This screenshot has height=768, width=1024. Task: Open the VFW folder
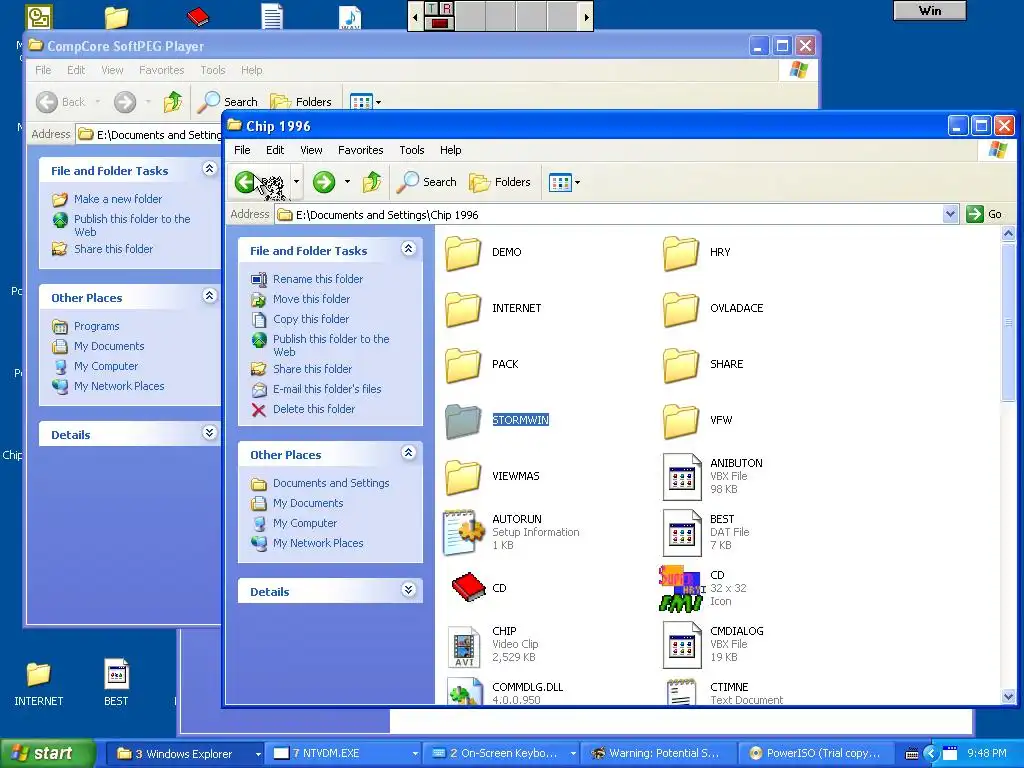click(697, 421)
